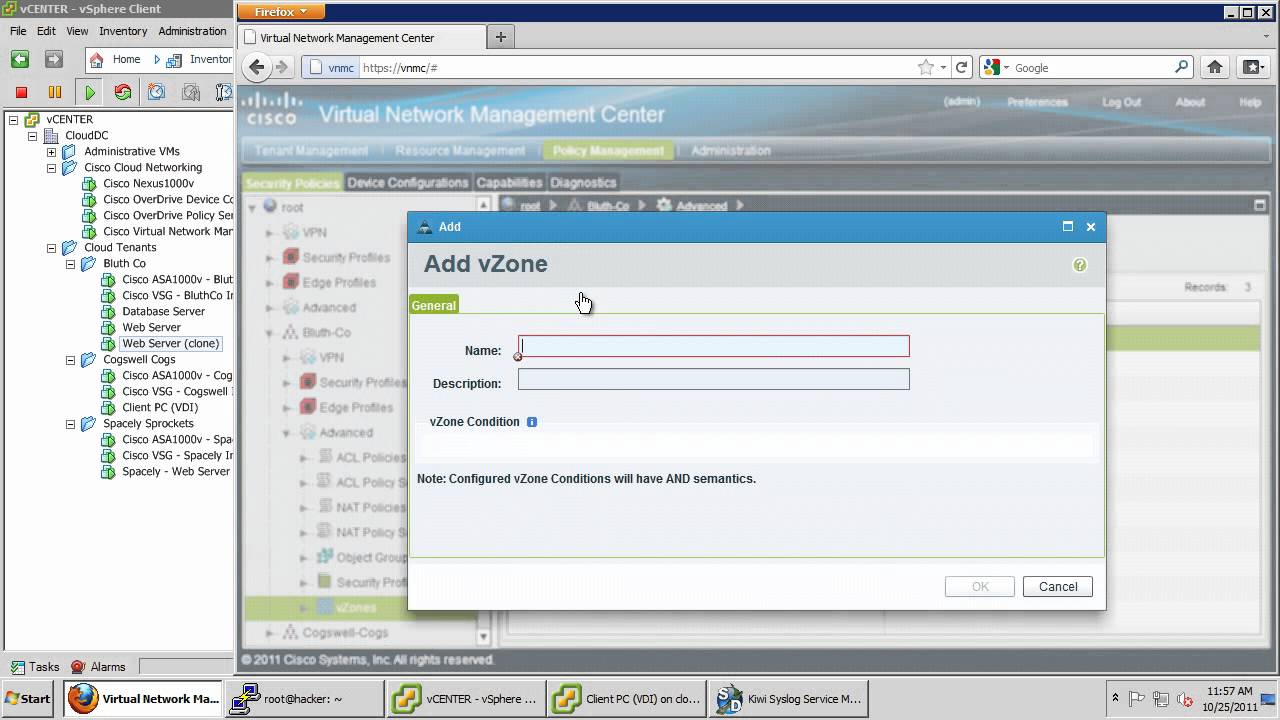This screenshot has width=1280, height=720.
Task: Click the help question mark in Add vZone
Action: click(1079, 265)
